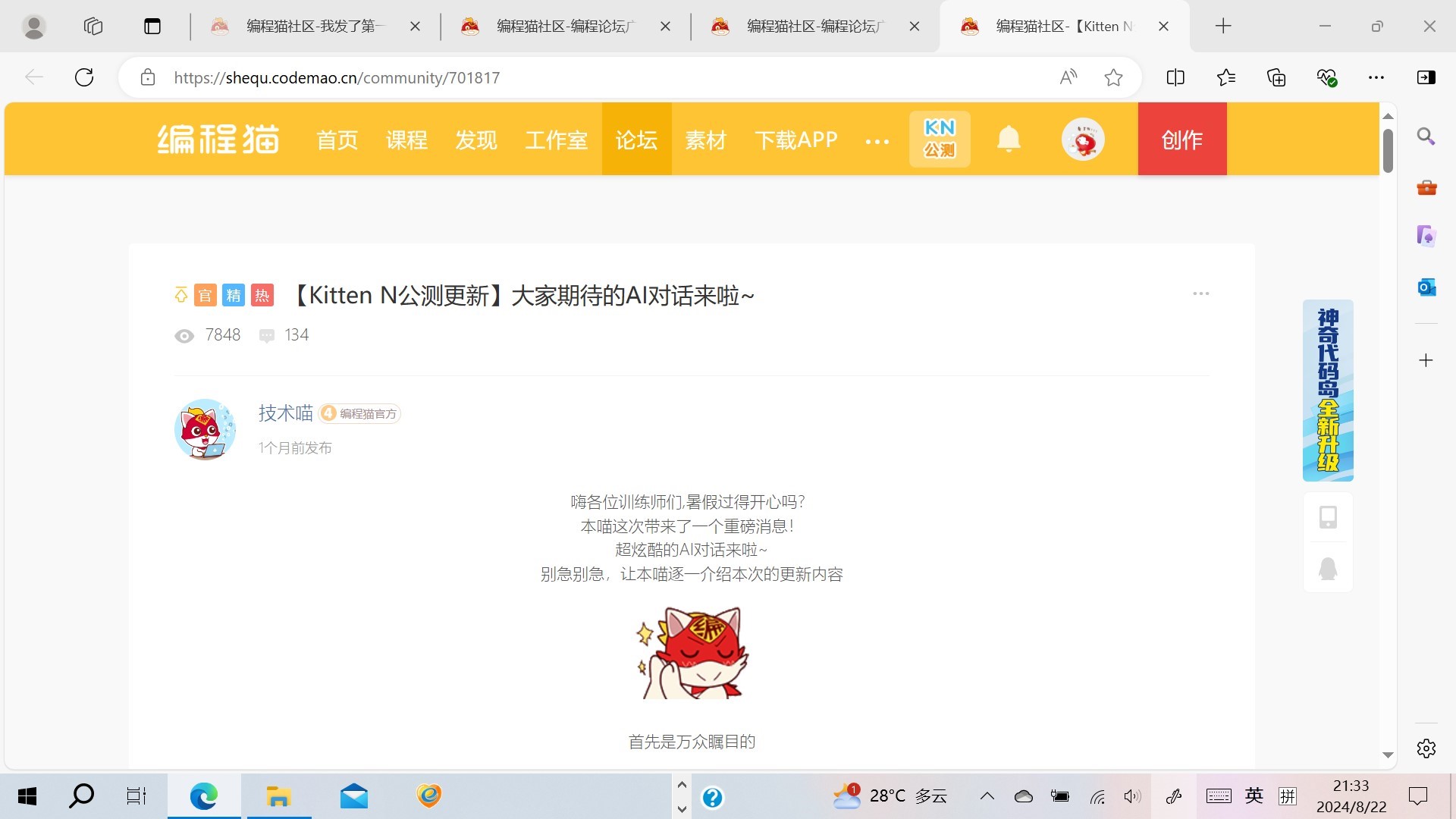Add this page to favorites star
Viewport: 1456px width, 819px height.
tap(1113, 77)
